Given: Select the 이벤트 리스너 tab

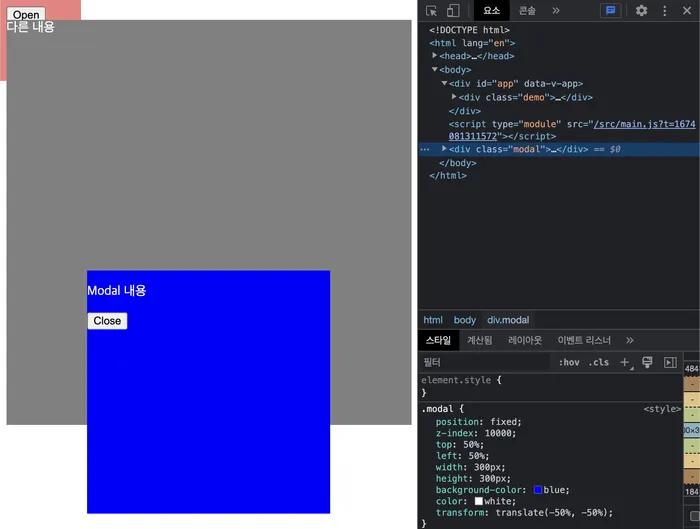Looking at the screenshot, I should [x=584, y=341].
